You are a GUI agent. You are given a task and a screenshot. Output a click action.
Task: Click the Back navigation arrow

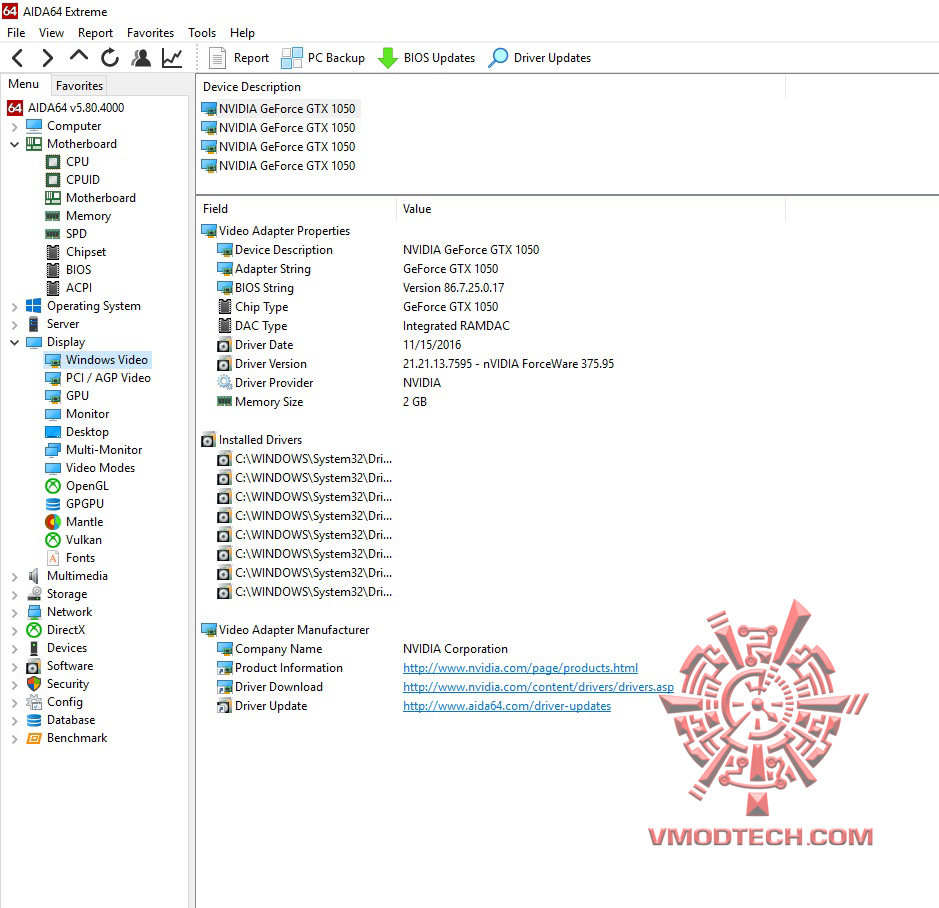[x=17, y=58]
